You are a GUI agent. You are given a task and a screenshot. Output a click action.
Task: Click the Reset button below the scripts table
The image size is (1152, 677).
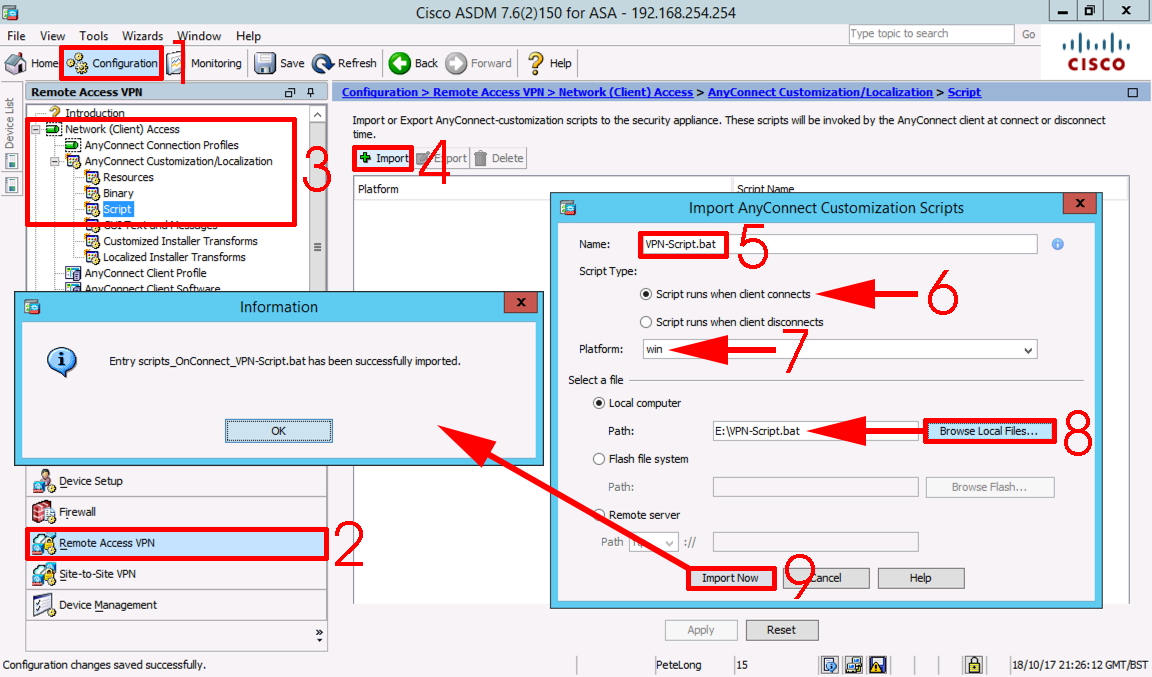click(x=782, y=630)
